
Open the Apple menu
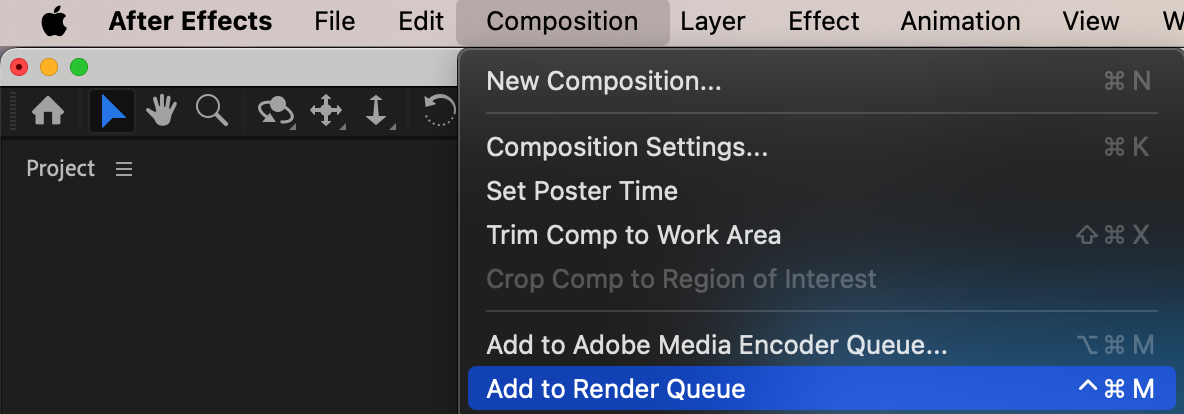[53, 22]
